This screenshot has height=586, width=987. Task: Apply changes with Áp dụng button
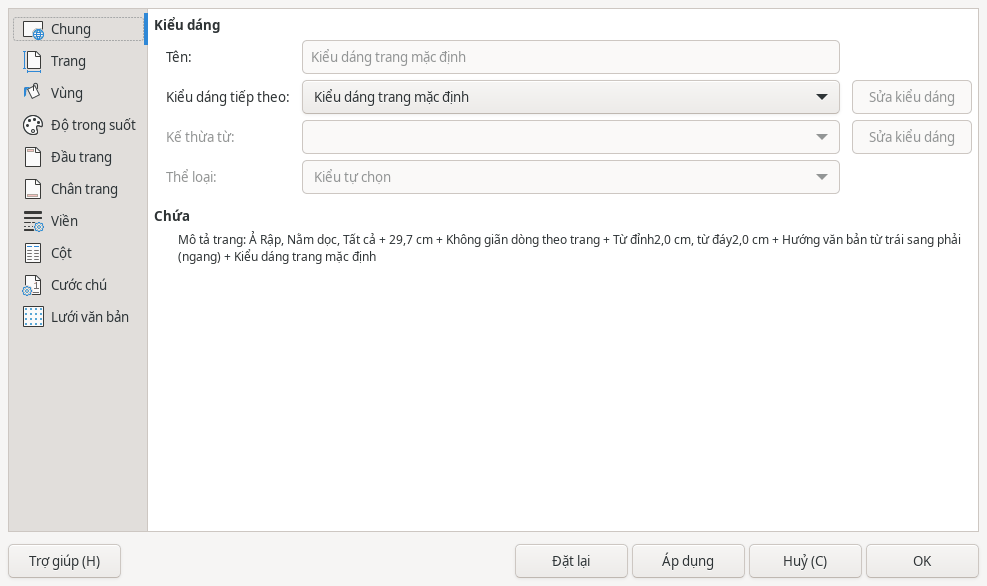tap(688, 561)
